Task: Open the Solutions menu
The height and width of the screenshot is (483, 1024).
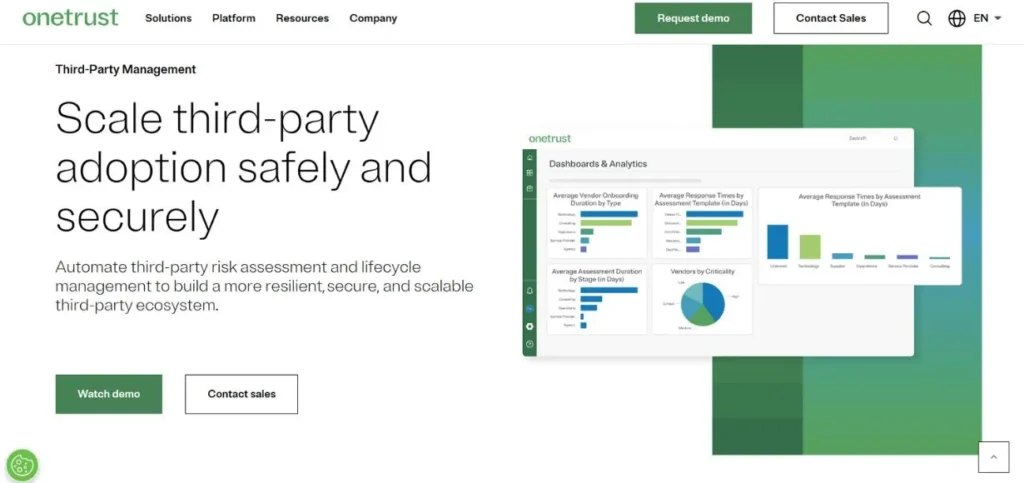Action: click(x=168, y=18)
